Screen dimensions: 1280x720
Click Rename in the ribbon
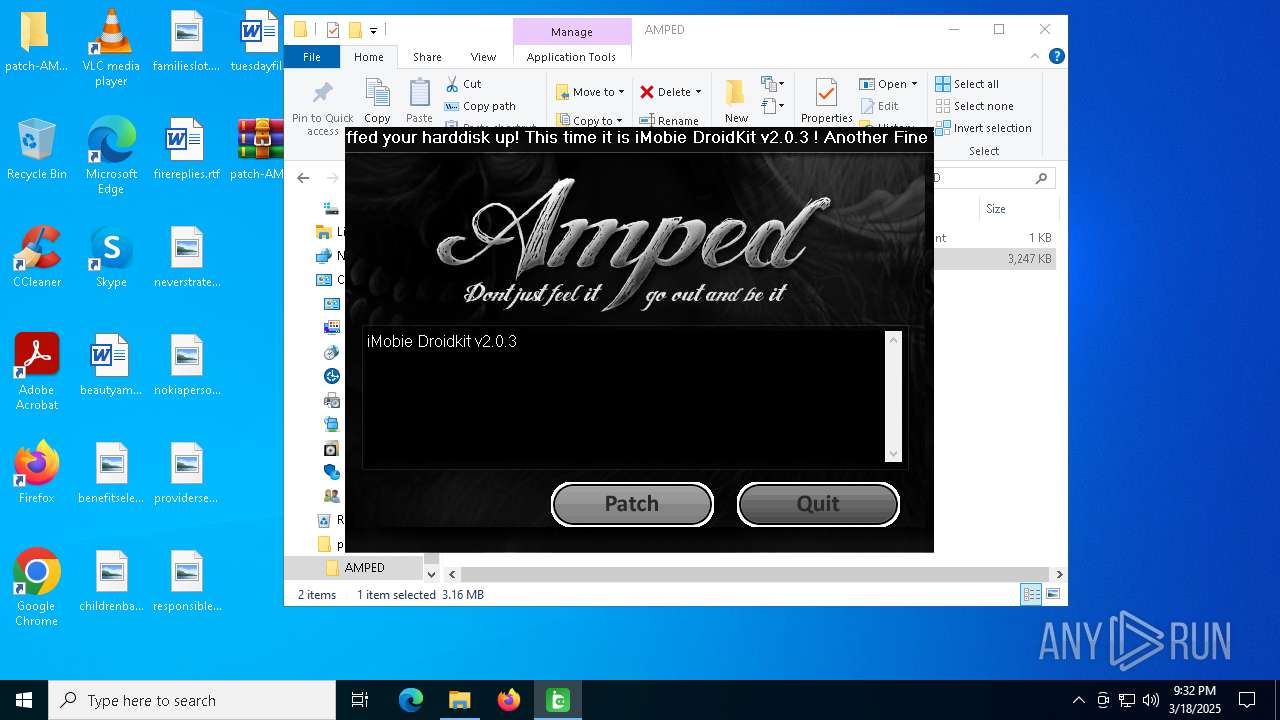pos(669,121)
